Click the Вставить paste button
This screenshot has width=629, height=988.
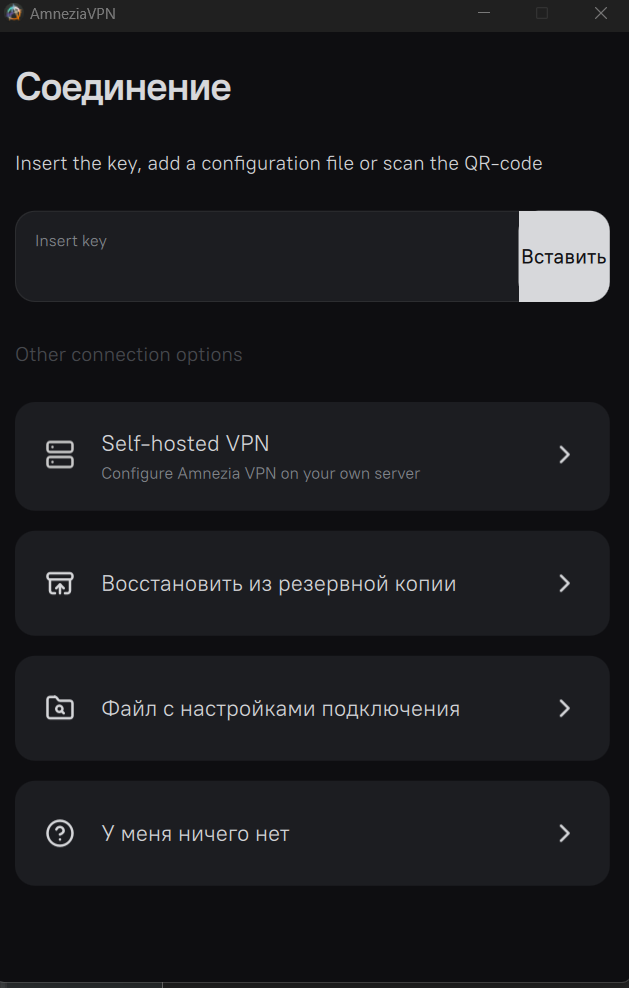[x=564, y=256]
